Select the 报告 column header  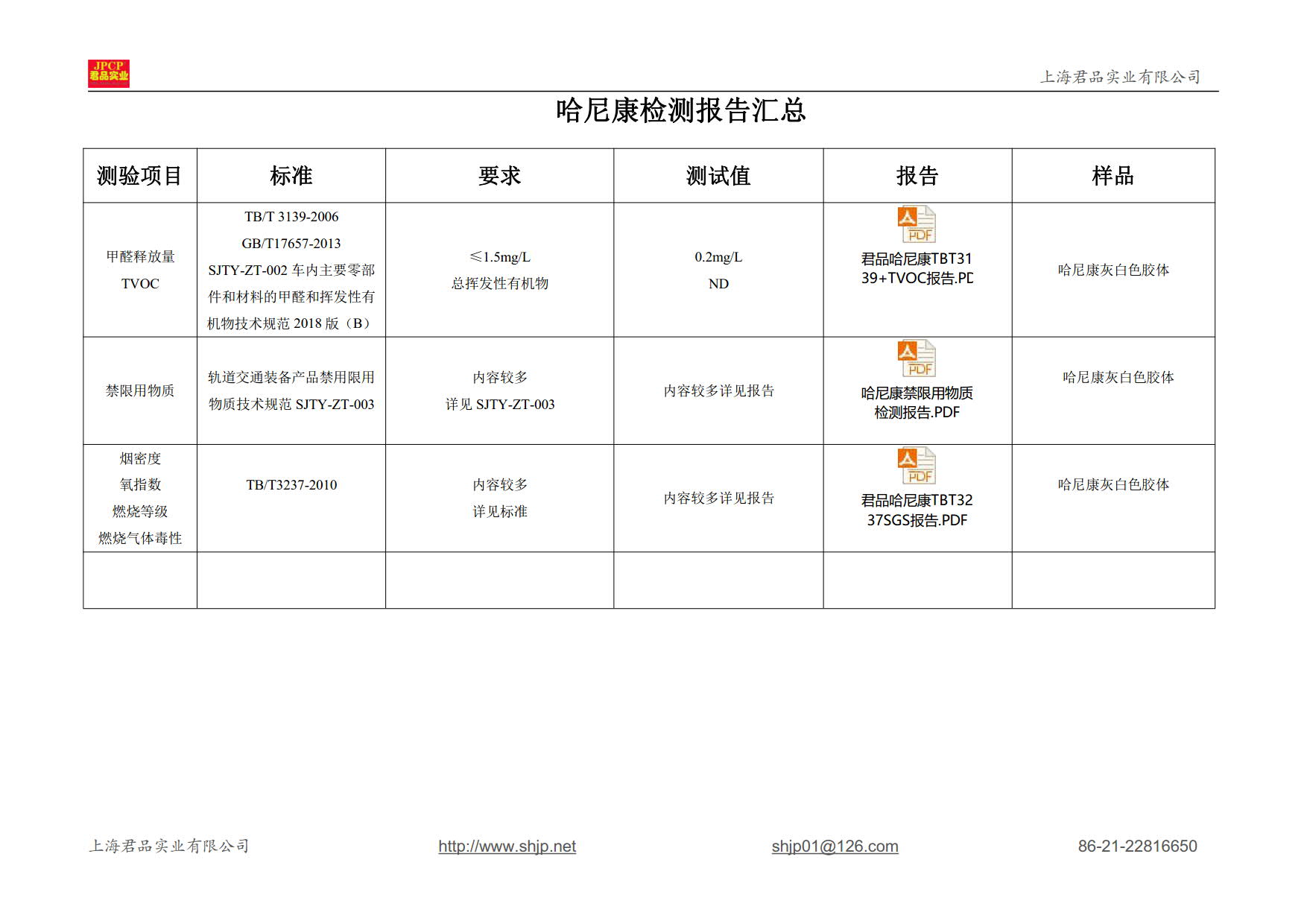click(917, 176)
